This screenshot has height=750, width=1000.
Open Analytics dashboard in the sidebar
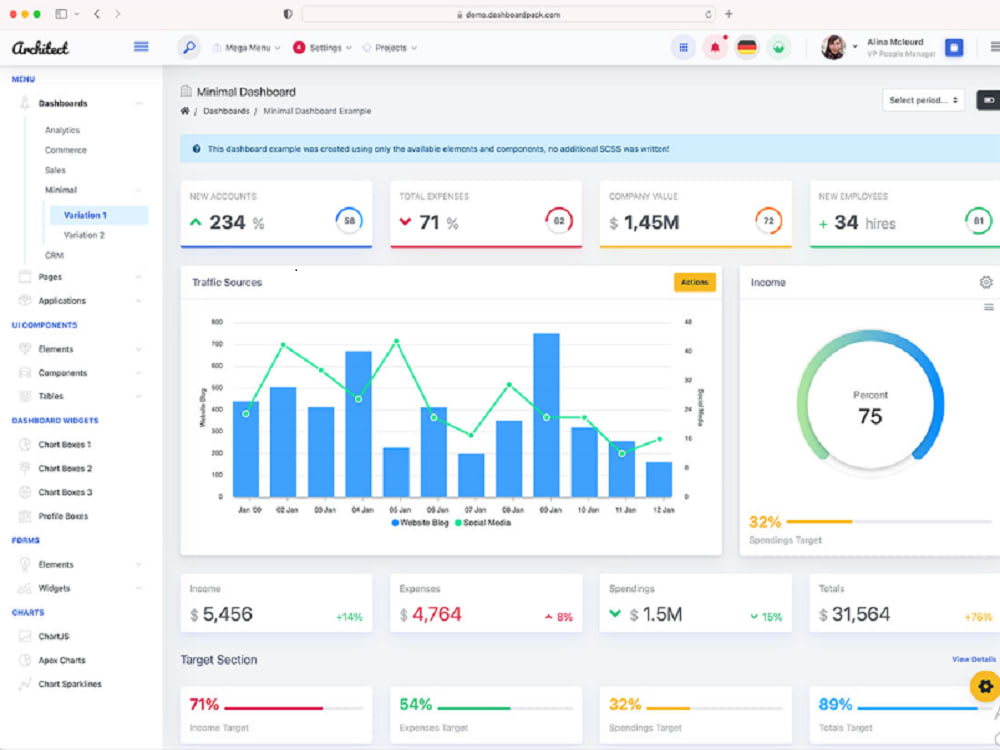pos(62,130)
